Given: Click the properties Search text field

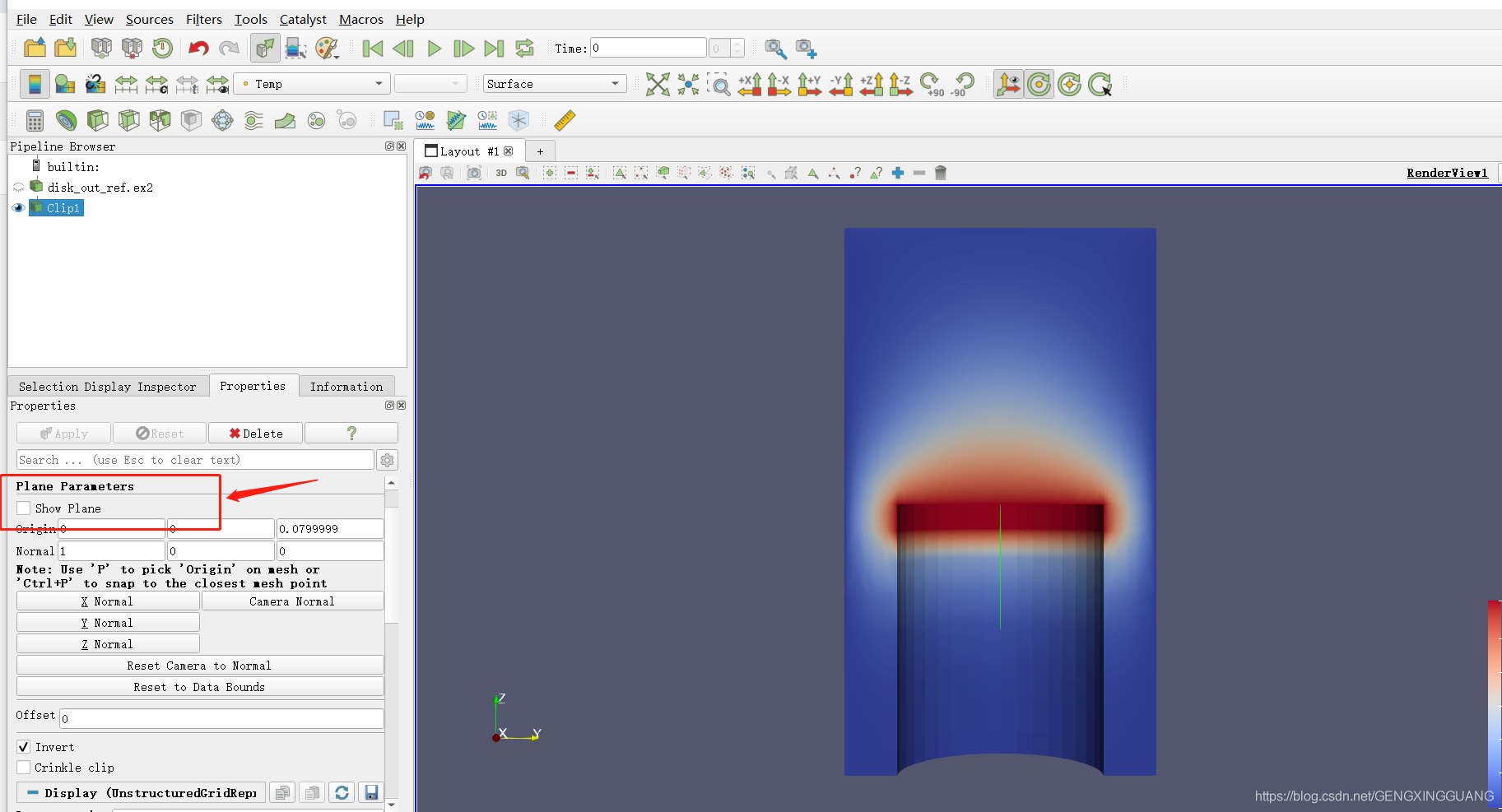Looking at the screenshot, I should 195,460.
